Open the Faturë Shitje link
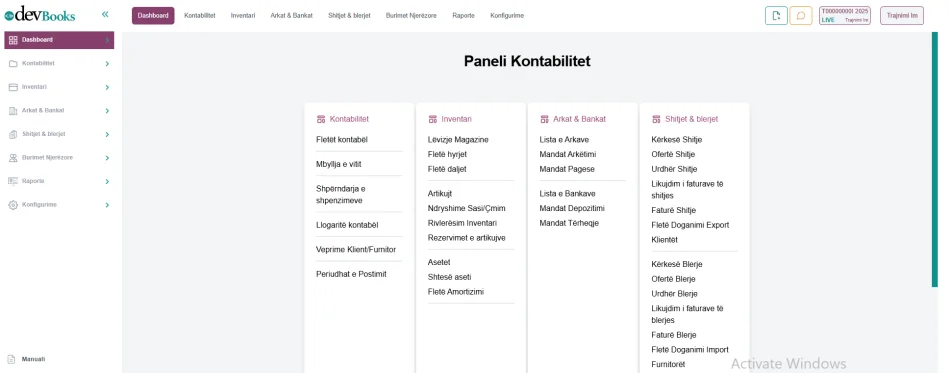Viewport: 950px width, 373px height. [674, 211]
